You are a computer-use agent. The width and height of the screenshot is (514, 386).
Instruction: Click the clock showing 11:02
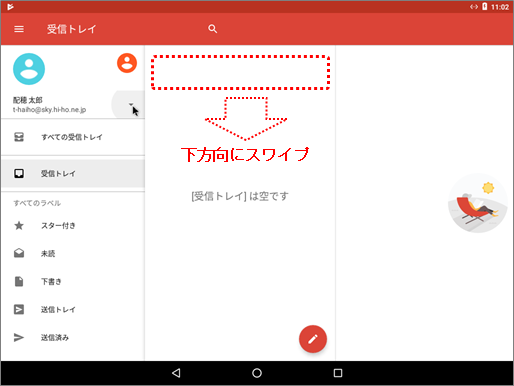point(500,7)
